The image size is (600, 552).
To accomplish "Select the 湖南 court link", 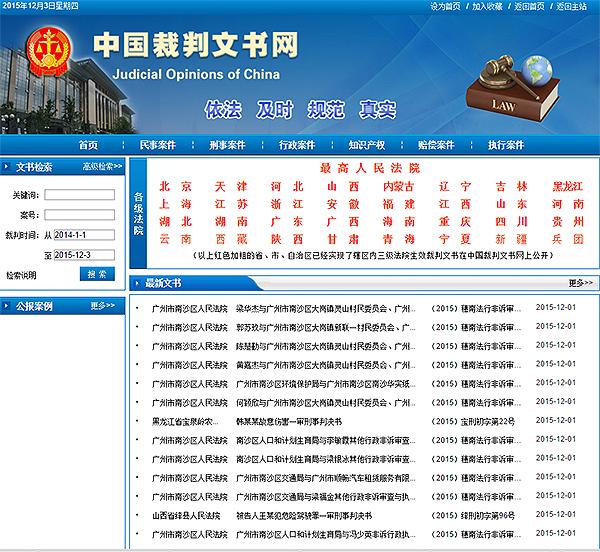I will tap(231, 222).
